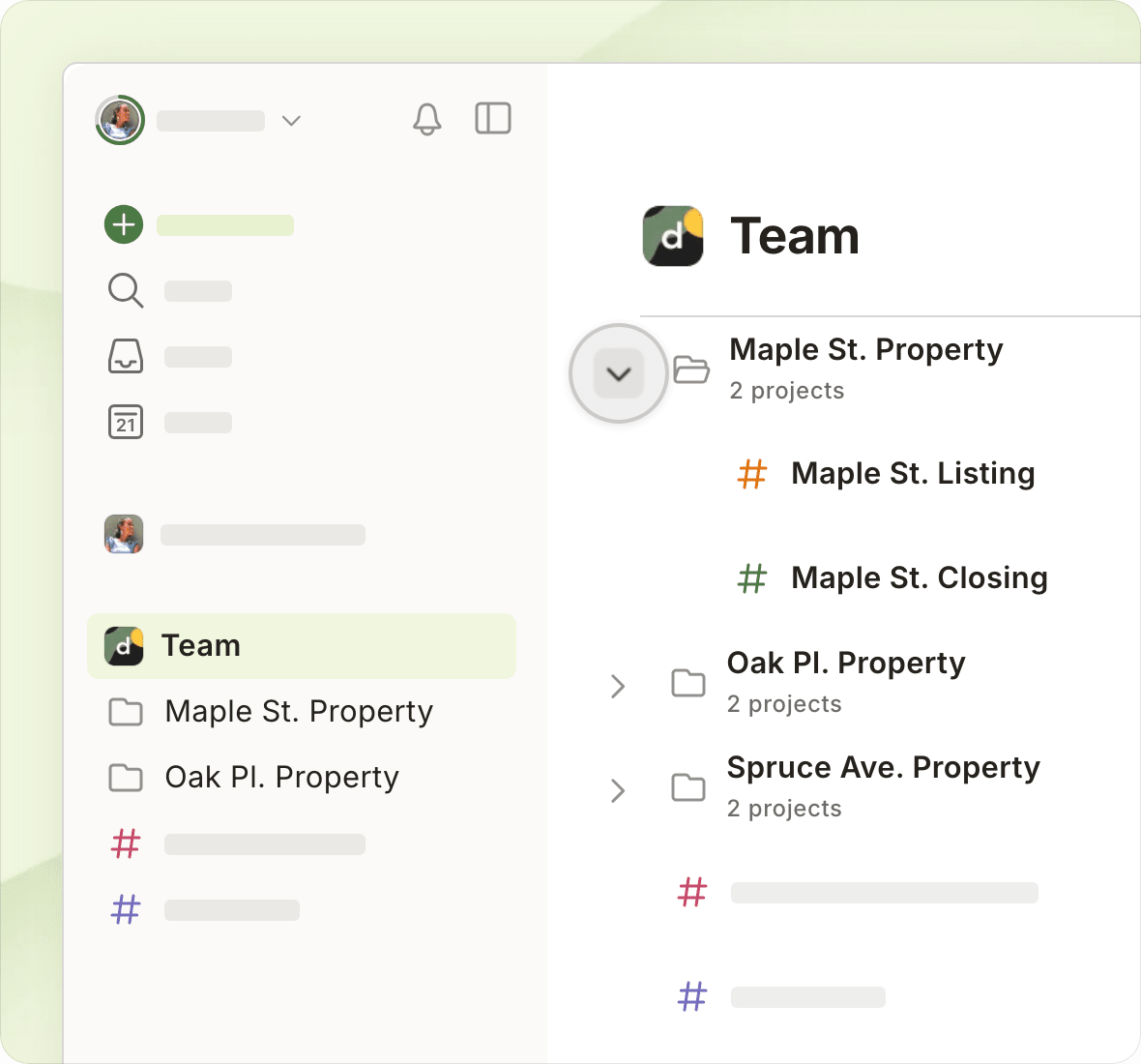Open the Inbox tray icon
The height and width of the screenshot is (1064, 1141).
[x=125, y=356]
